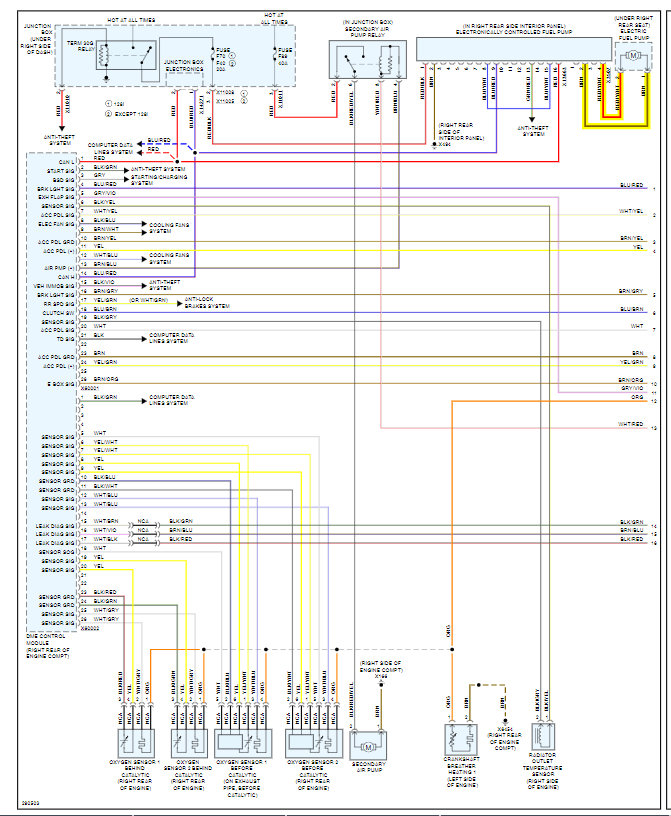671x816 pixels.
Task: Click the diagram number 293533
Action: (x=31, y=803)
